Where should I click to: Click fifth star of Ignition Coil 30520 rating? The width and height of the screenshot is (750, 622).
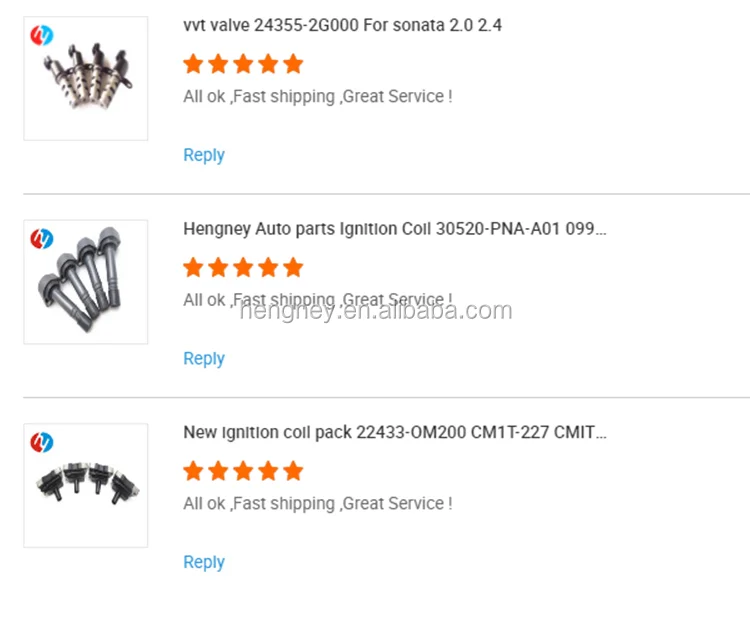click(x=293, y=267)
